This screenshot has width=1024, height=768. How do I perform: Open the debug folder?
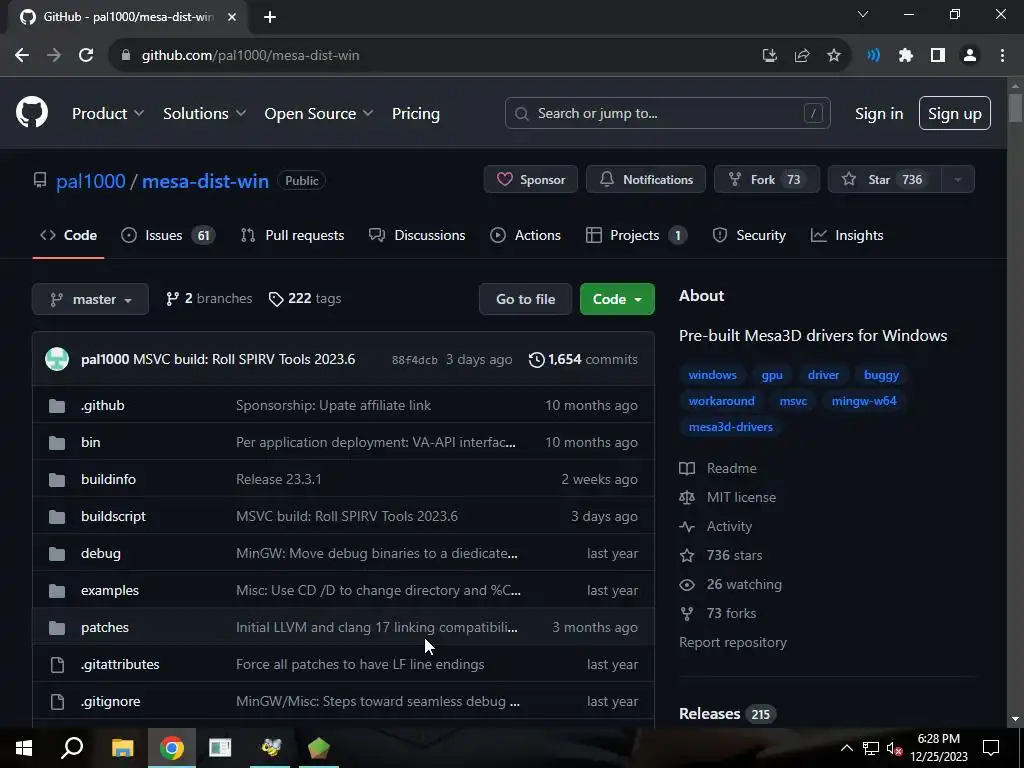[x=101, y=553]
